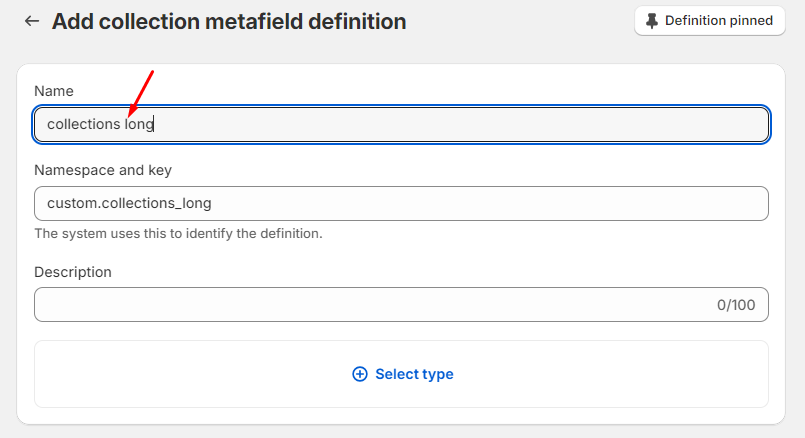Click the 0/100 character counter
This screenshot has height=438, width=805.
point(736,305)
